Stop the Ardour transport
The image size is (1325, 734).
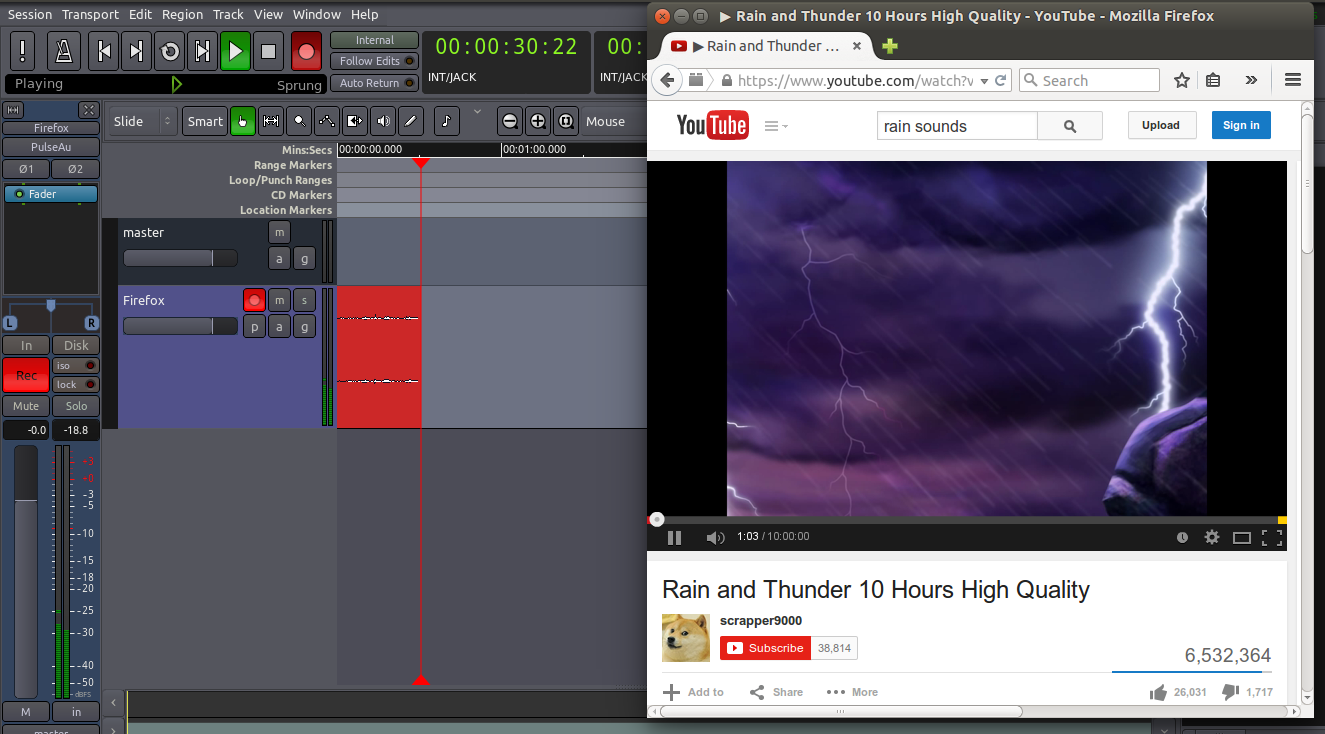[268, 50]
